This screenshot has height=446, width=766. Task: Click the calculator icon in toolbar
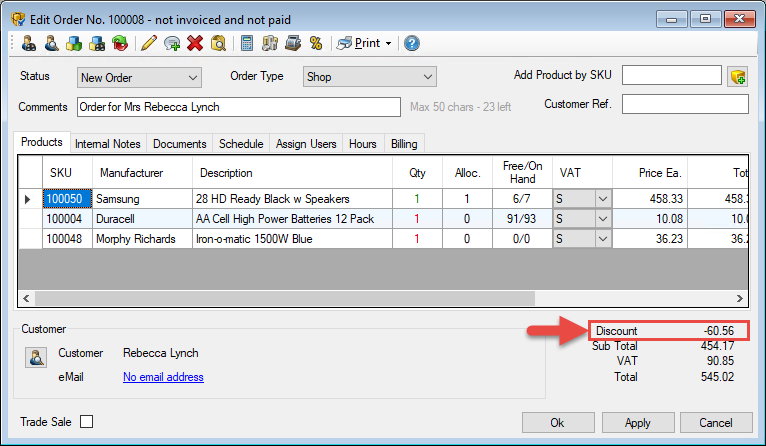(x=247, y=43)
